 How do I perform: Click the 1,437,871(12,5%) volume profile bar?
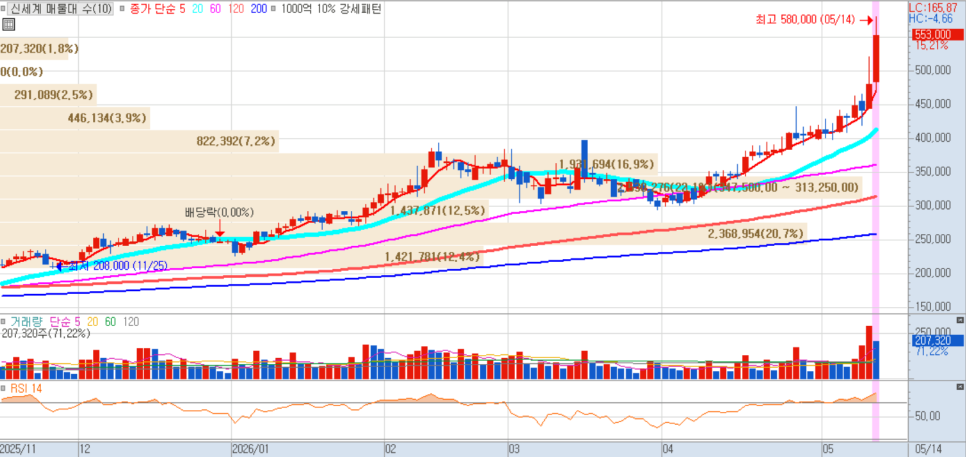[244, 211]
